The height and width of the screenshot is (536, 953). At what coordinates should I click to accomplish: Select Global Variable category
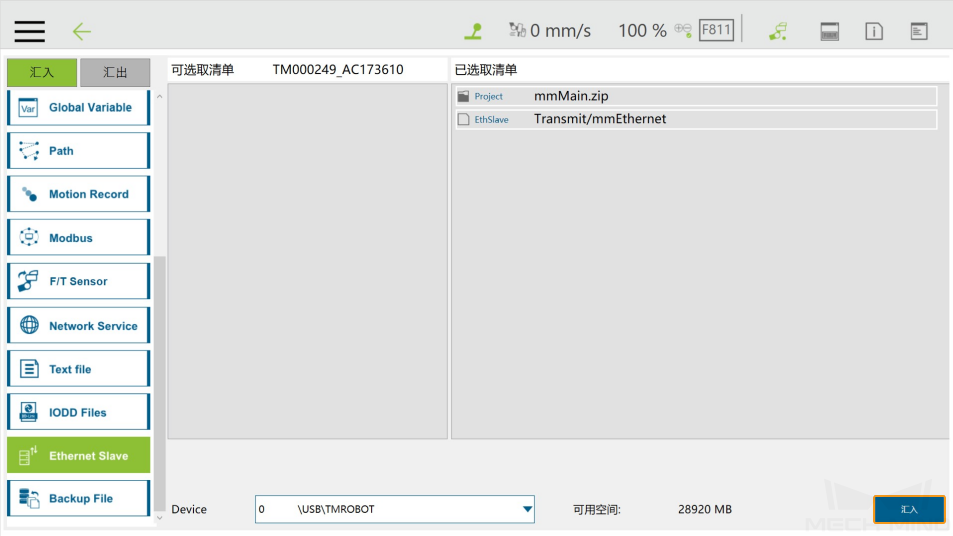click(x=78, y=108)
